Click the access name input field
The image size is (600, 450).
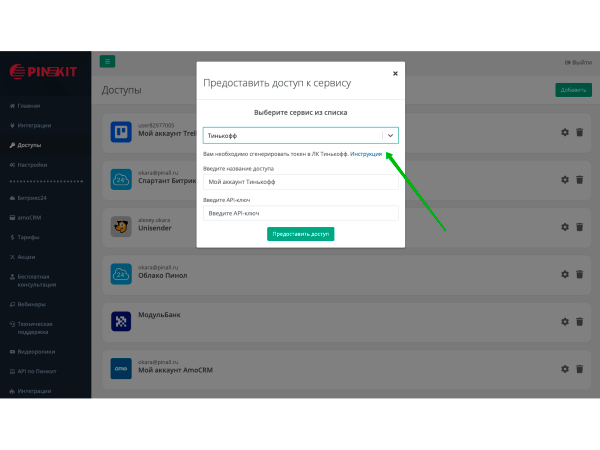[300, 182]
